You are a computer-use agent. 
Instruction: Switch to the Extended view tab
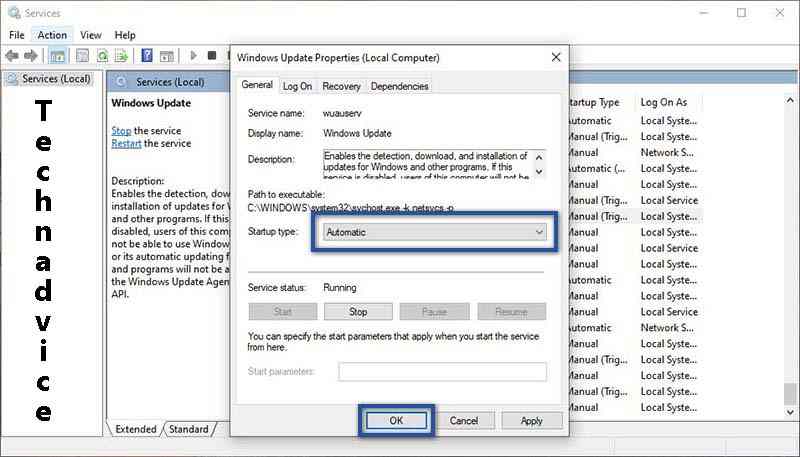(136, 429)
